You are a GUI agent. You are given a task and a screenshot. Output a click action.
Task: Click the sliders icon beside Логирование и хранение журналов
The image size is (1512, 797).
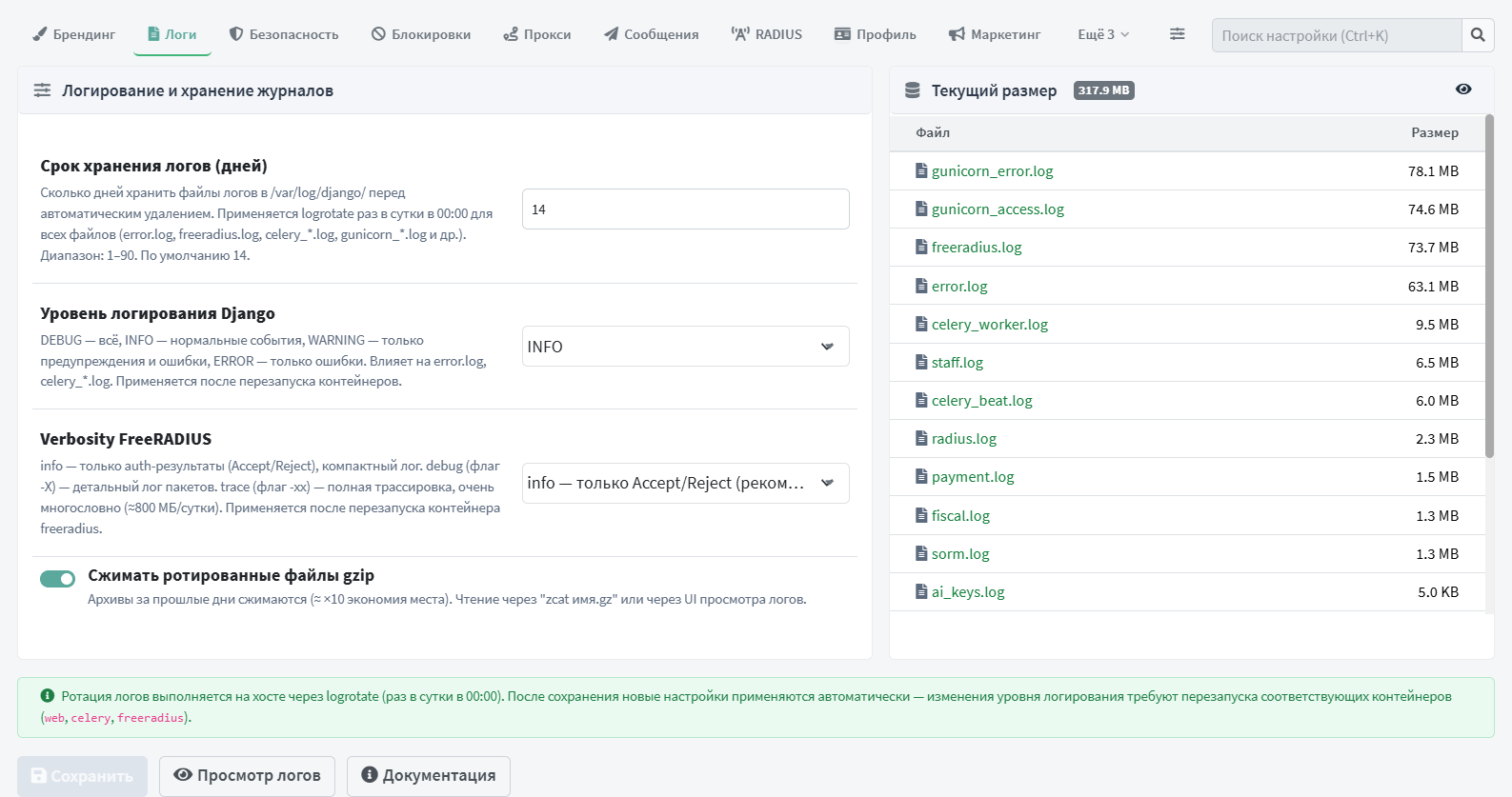(x=42, y=90)
